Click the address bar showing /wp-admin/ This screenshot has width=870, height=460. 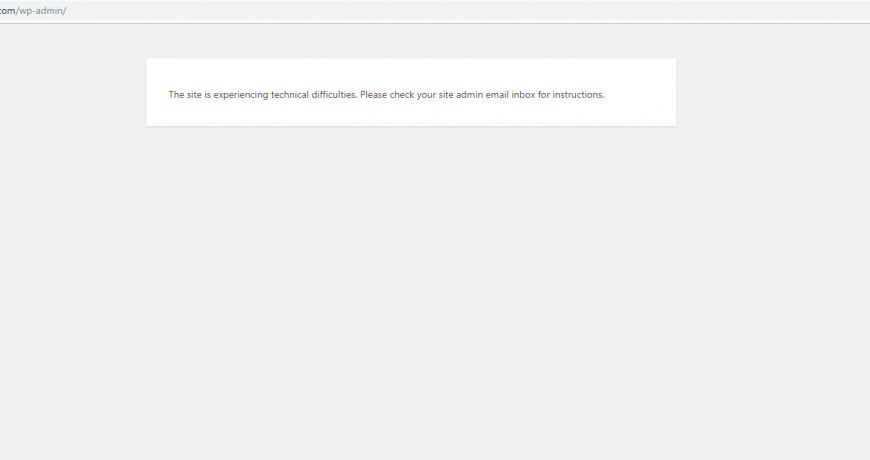click(435, 11)
